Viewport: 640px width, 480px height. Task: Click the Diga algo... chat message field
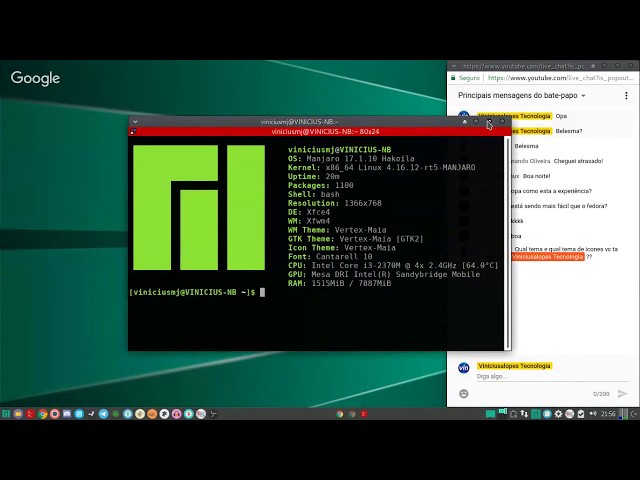(x=552, y=377)
